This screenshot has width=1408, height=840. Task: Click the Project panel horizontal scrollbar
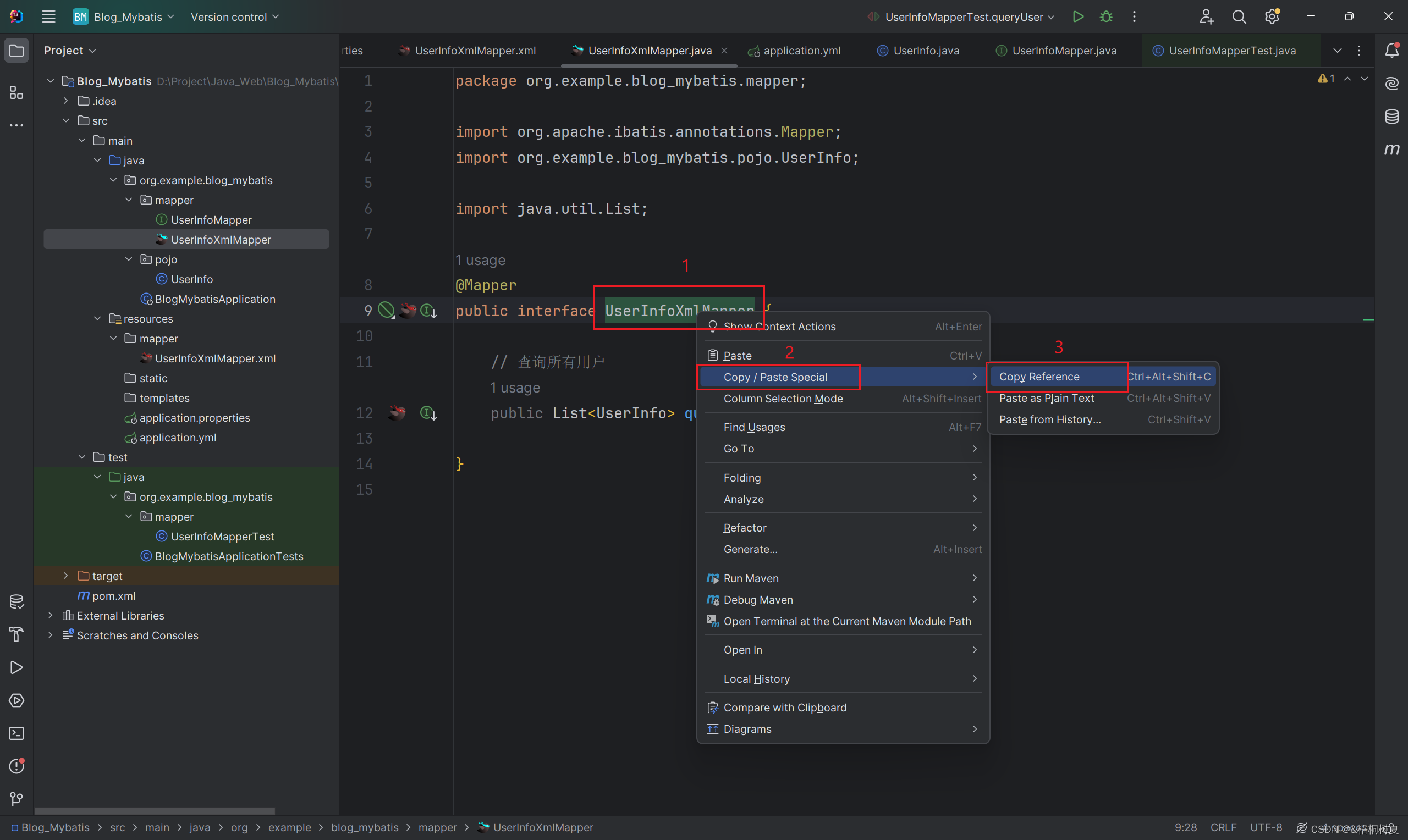[x=155, y=811]
